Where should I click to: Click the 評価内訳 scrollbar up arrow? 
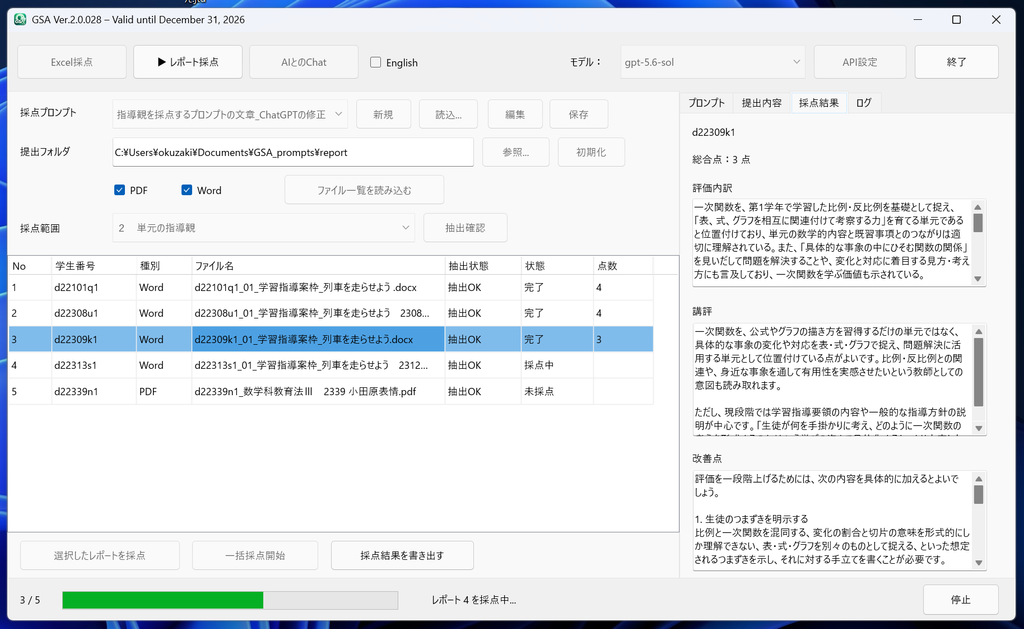point(978,207)
